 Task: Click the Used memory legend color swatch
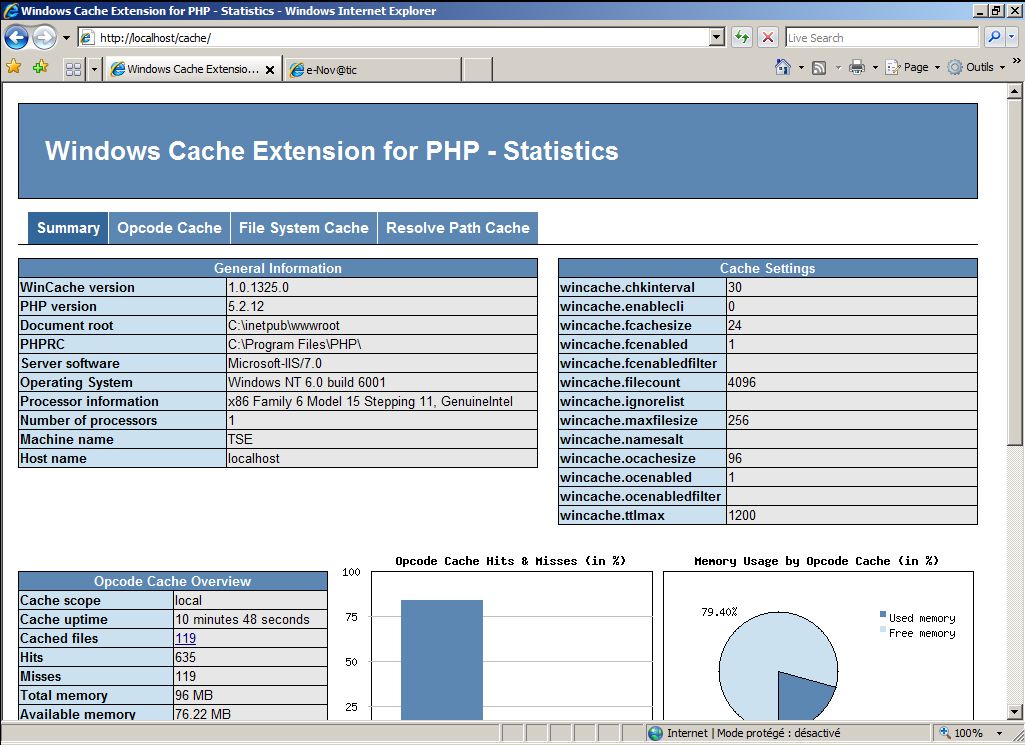882,614
